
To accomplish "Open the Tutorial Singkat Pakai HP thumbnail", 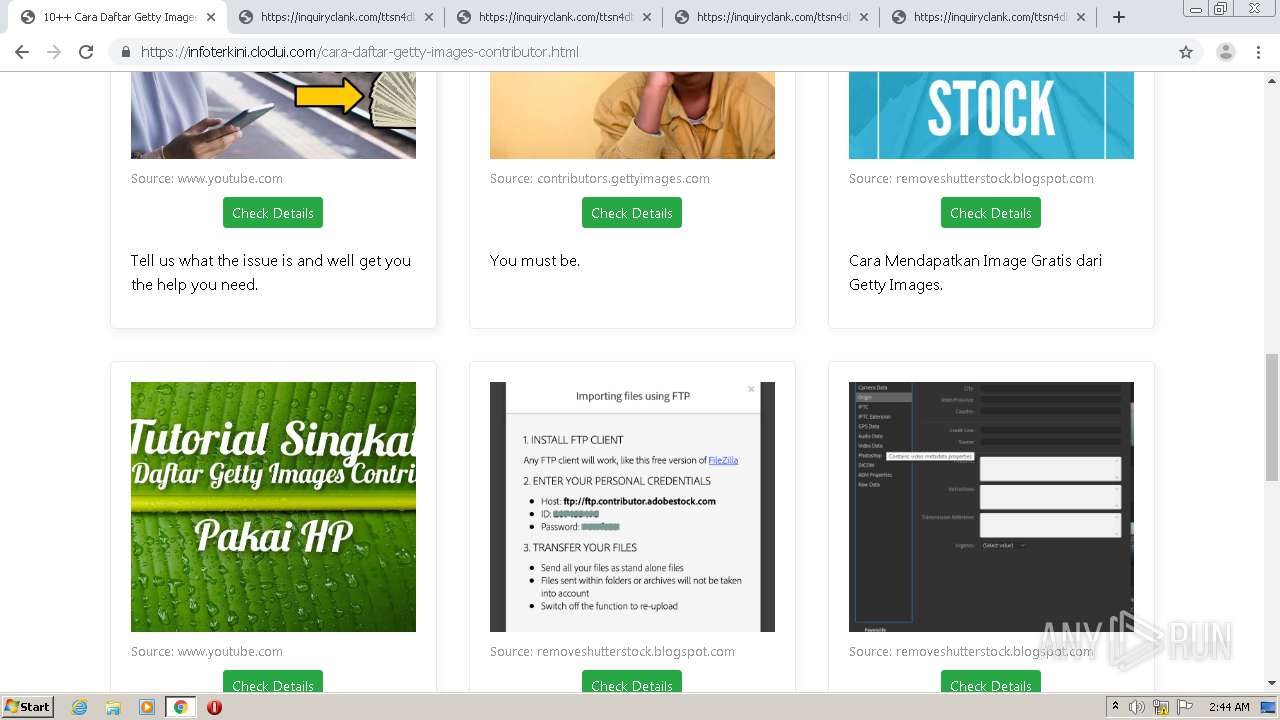I will pyautogui.click(x=273, y=507).
